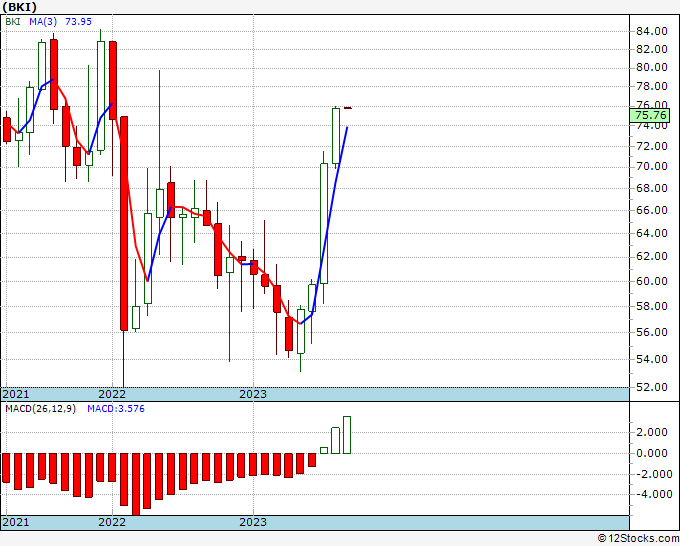
Task: Click the (BKI) ticker title
Action: (x=20, y=7)
